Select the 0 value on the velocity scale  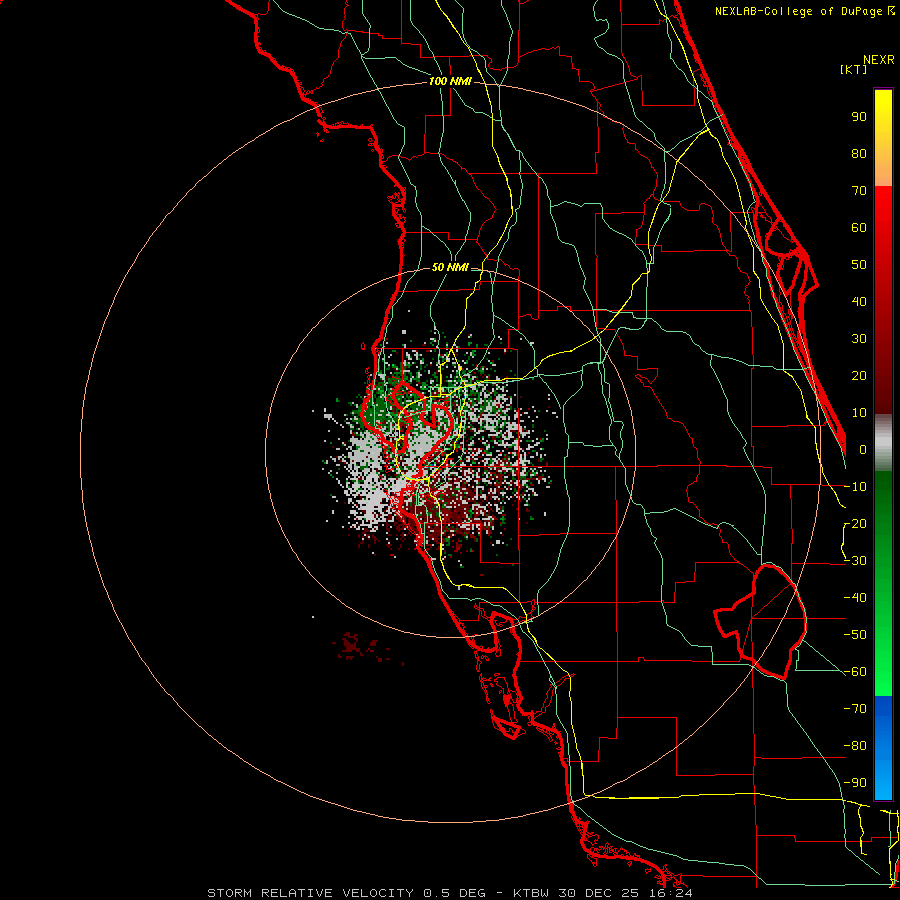(x=863, y=449)
